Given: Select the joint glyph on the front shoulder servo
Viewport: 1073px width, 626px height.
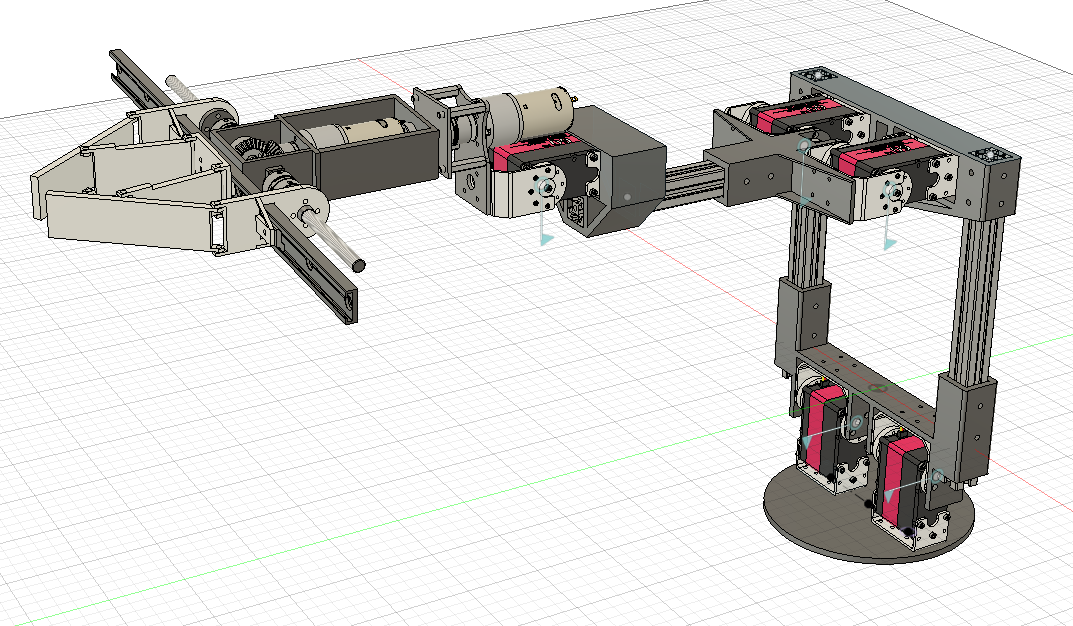Looking at the screenshot, I should coord(887,188).
